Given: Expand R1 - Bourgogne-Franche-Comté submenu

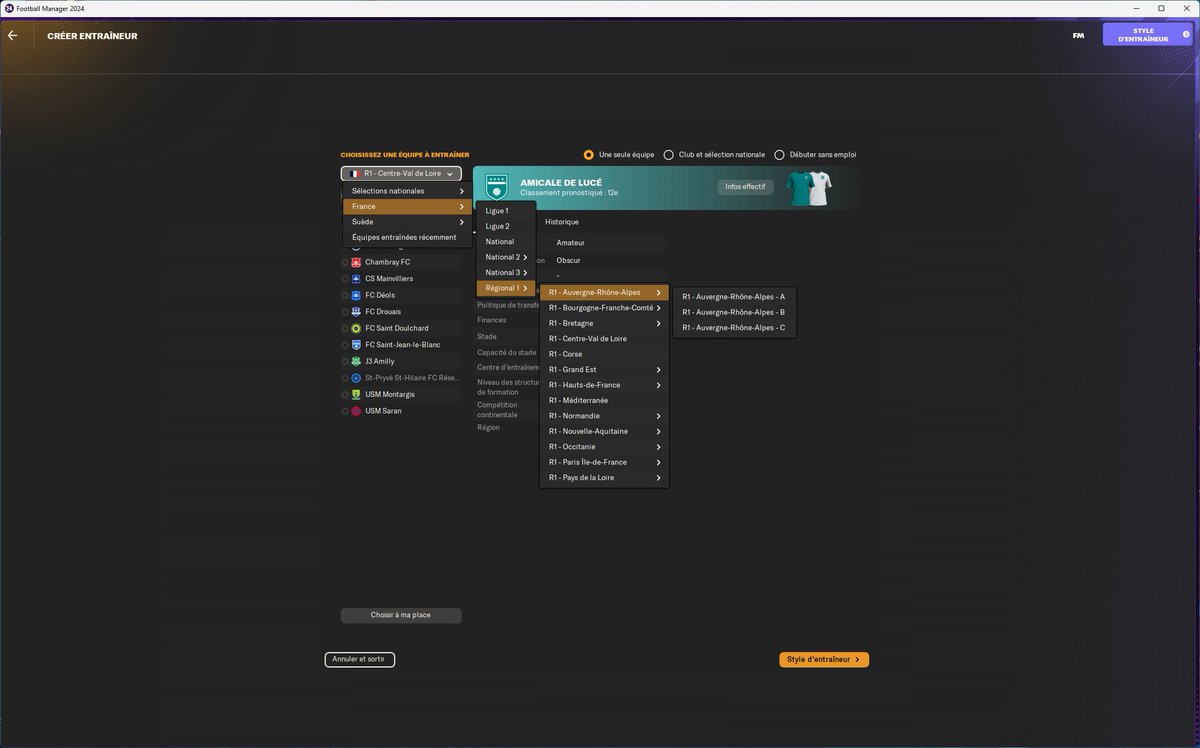Looking at the screenshot, I should click(x=604, y=308).
